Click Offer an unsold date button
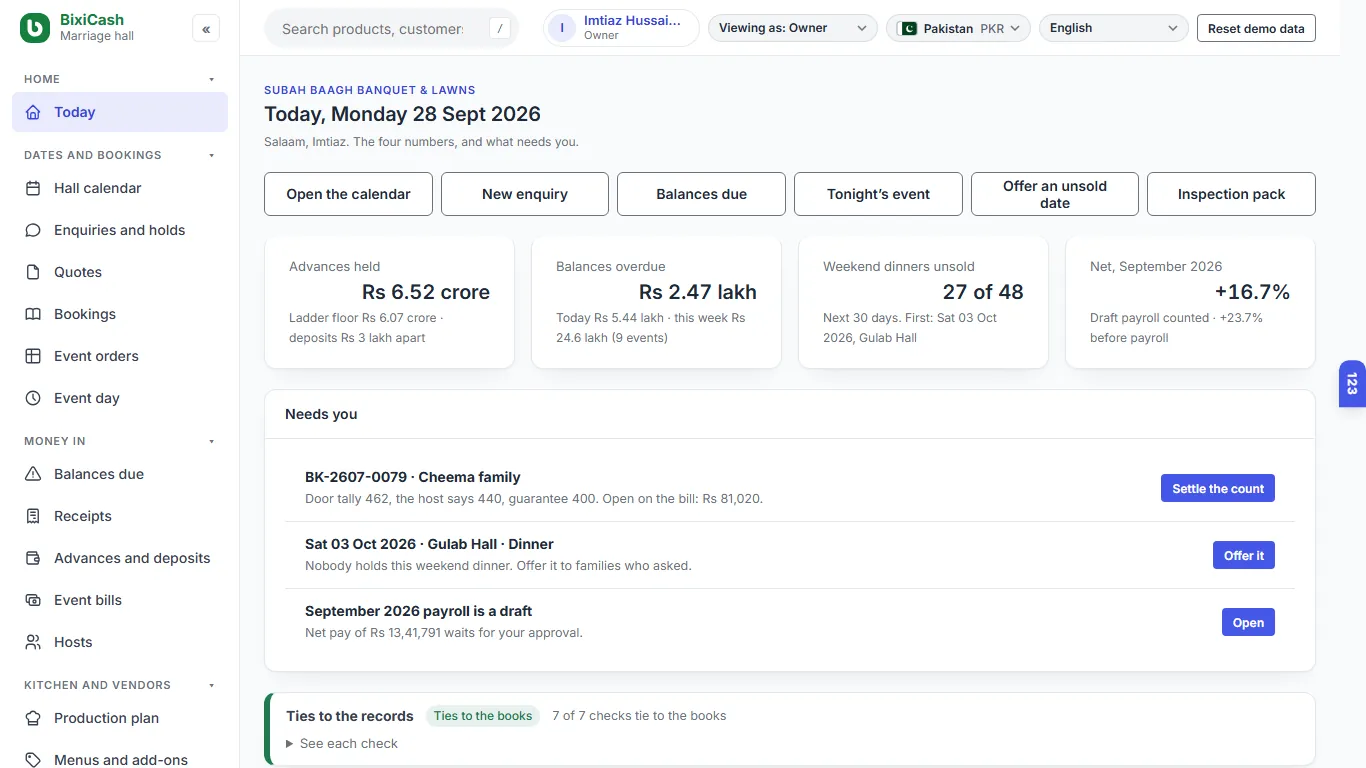The height and width of the screenshot is (768, 1366). click(x=1055, y=194)
